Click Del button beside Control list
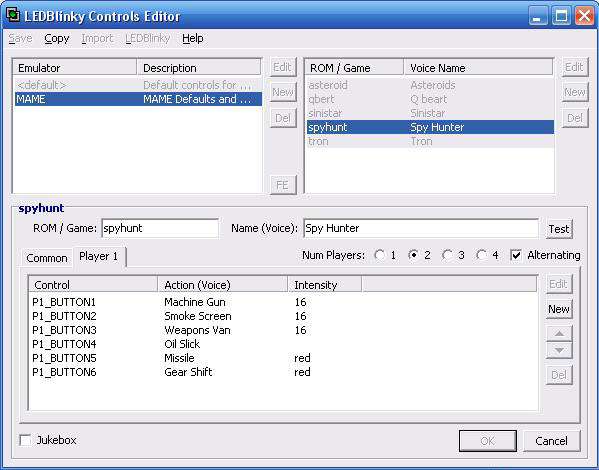Image resolution: width=599 pixels, height=470 pixels. (x=559, y=375)
